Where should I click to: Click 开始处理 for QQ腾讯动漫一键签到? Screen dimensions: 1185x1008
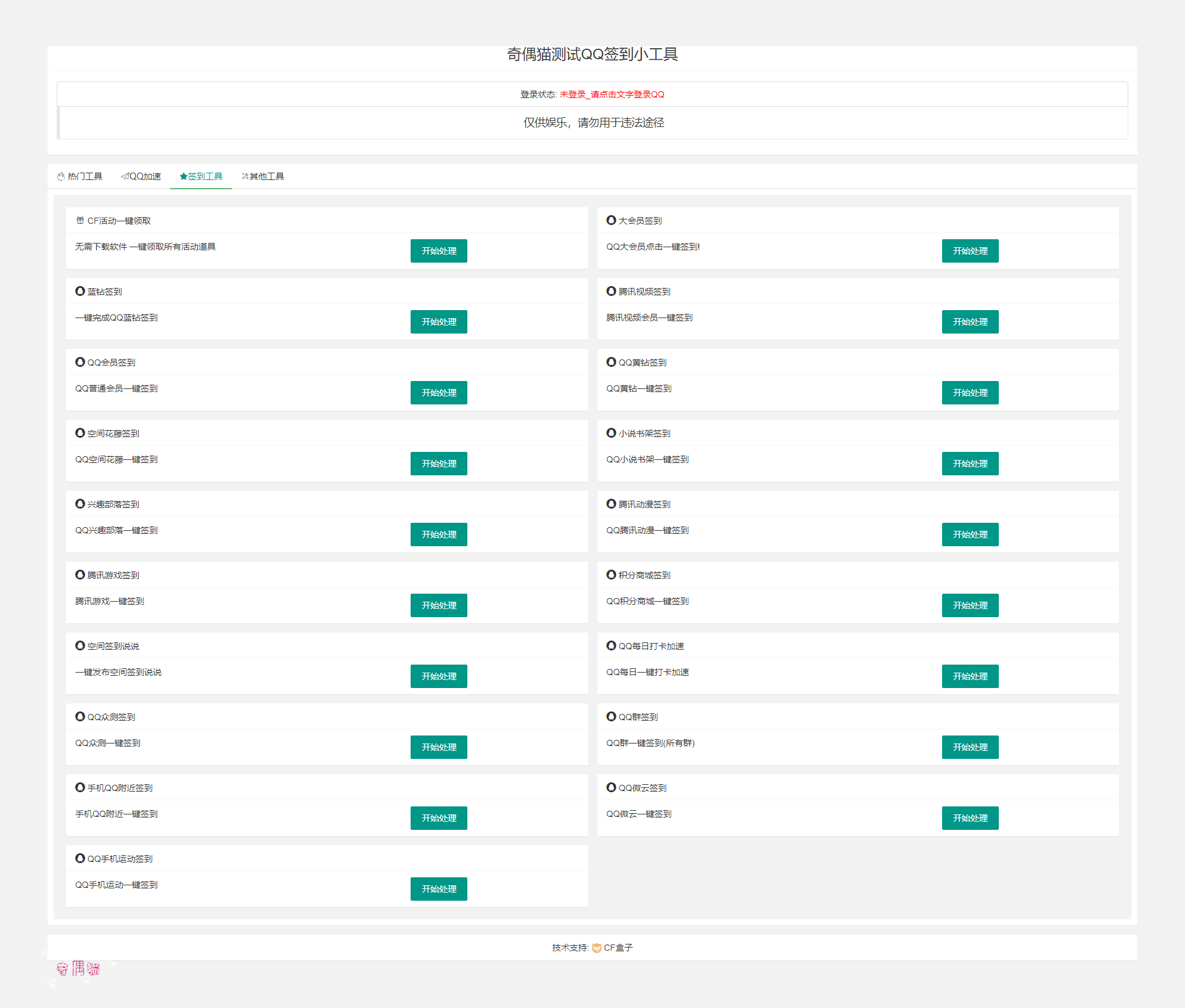coord(970,535)
